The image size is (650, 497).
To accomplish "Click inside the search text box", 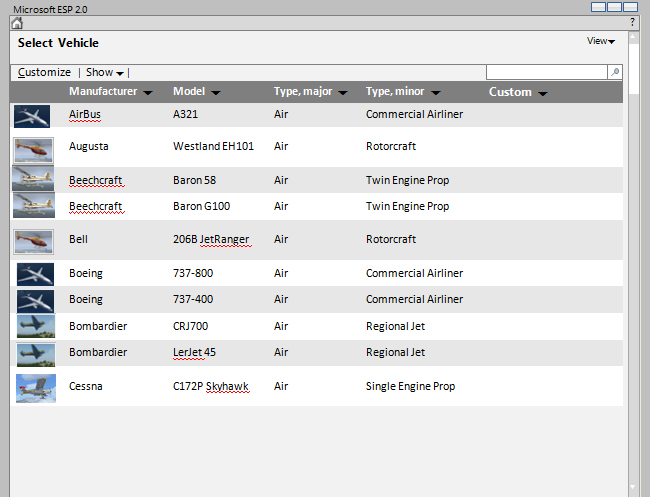I will (x=546, y=72).
